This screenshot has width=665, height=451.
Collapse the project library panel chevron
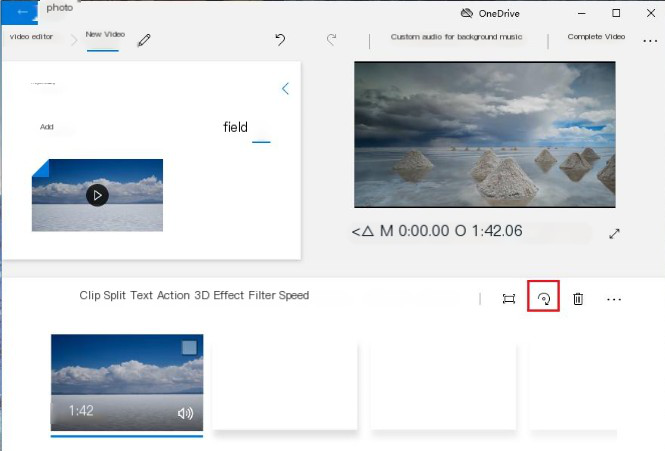pos(285,89)
